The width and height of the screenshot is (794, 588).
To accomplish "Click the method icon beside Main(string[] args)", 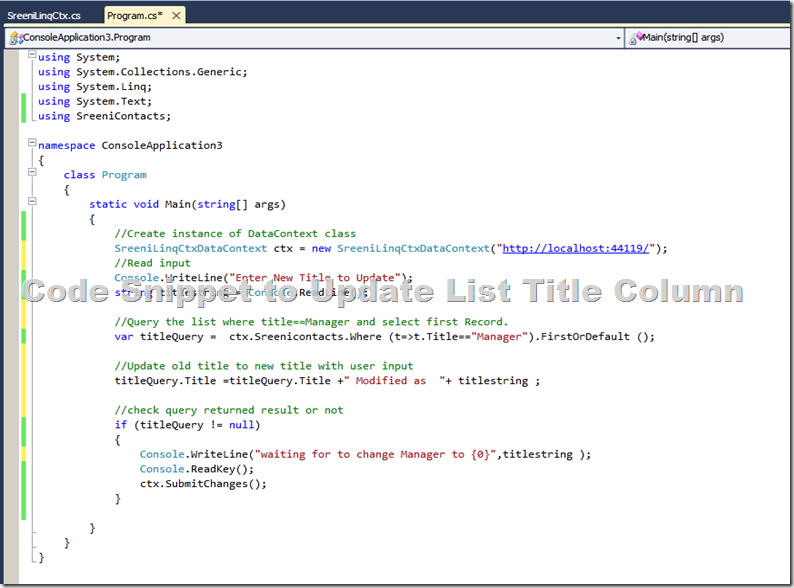I will pos(635,38).
